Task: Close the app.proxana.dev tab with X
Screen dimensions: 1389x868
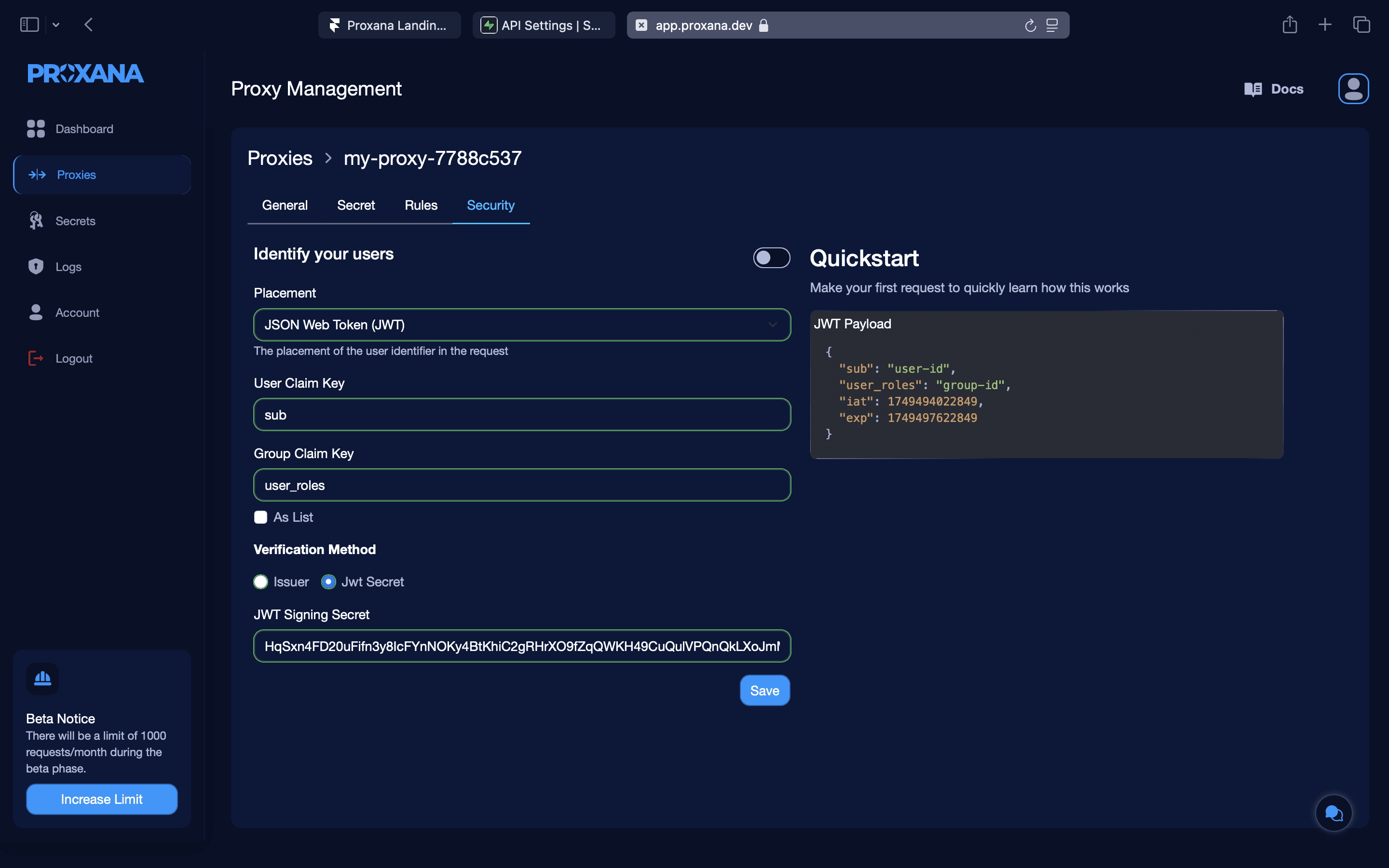Action: point(642,25)
